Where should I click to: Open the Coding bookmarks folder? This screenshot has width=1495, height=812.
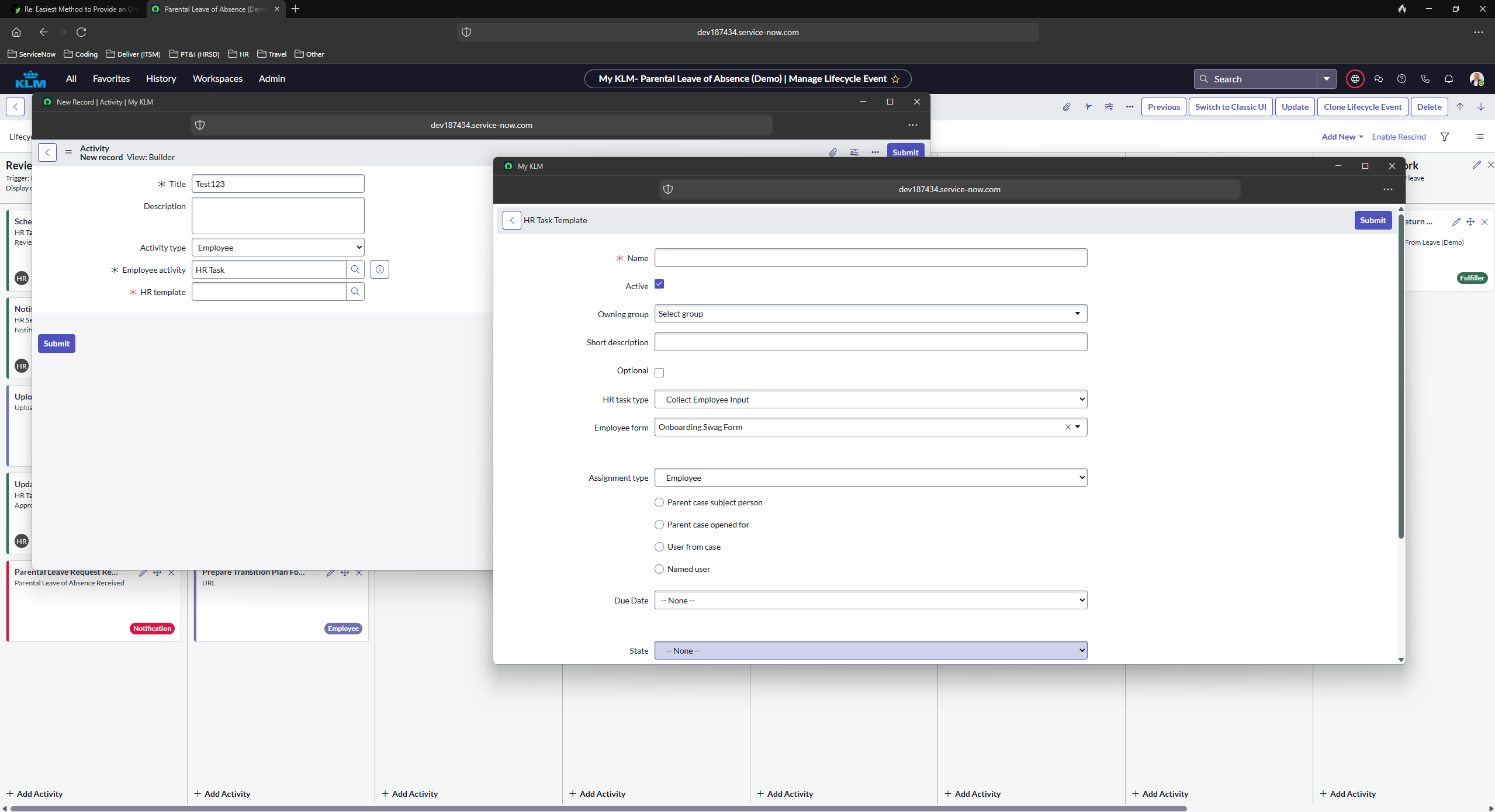click(x=81, y=54)
